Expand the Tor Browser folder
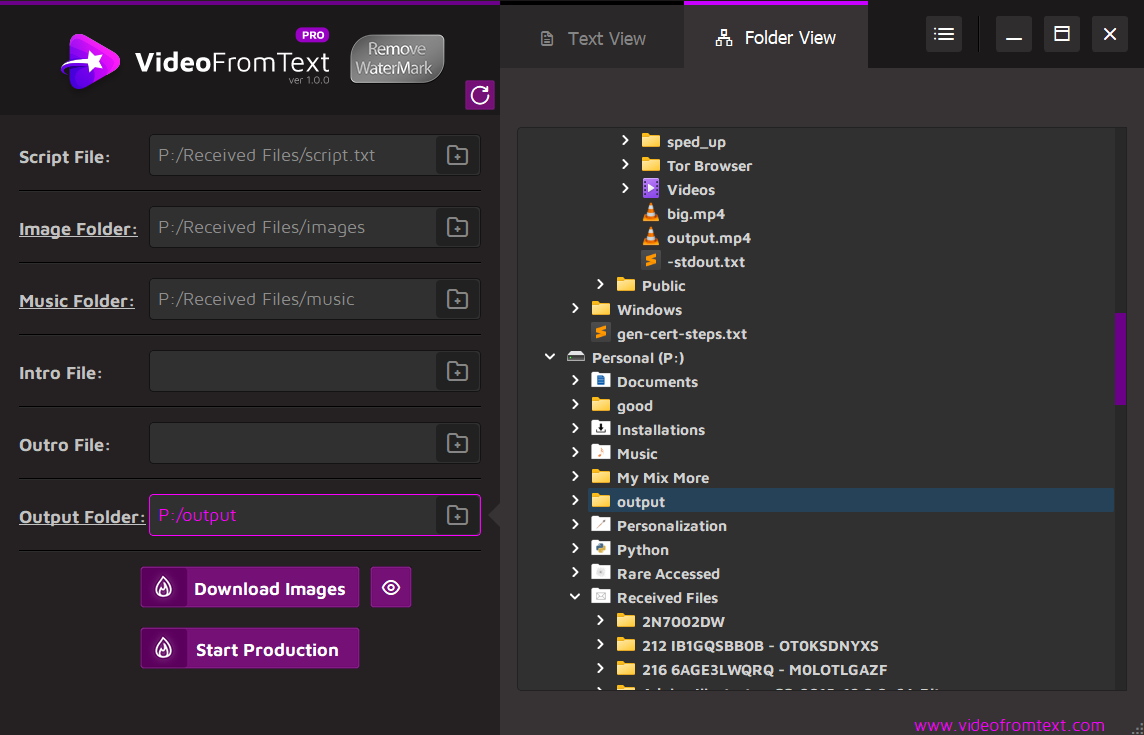The width and height of the screenshot is (1144, 735). click(x=625, y=164)
